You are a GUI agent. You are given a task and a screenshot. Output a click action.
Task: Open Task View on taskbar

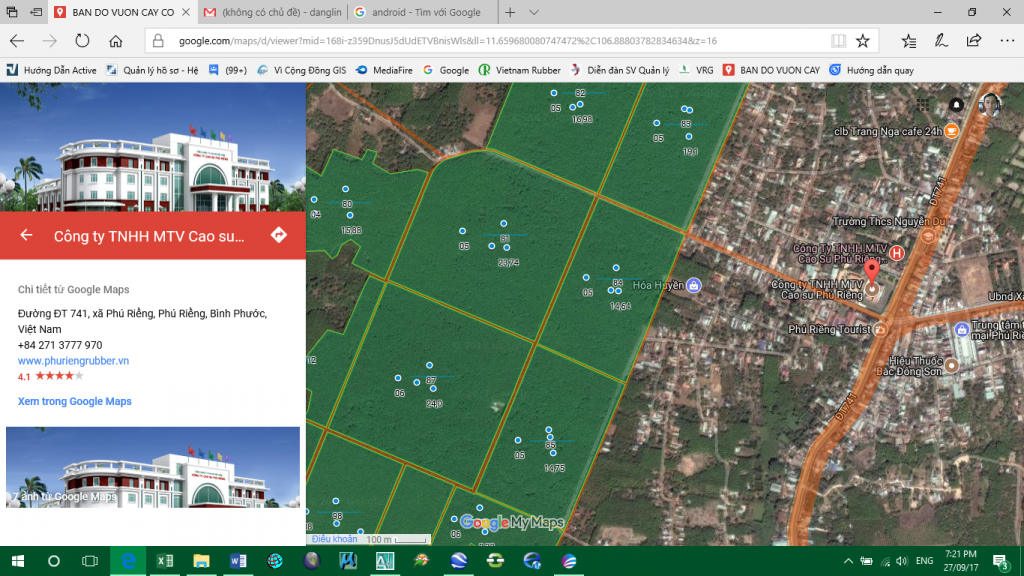coord(90,561)
